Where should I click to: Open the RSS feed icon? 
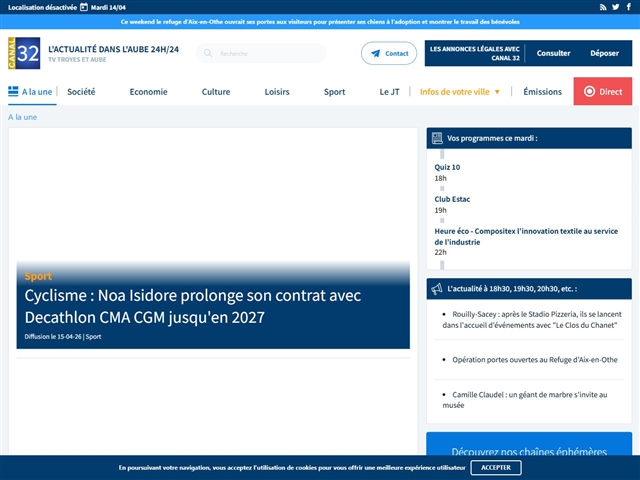(603, 7)
